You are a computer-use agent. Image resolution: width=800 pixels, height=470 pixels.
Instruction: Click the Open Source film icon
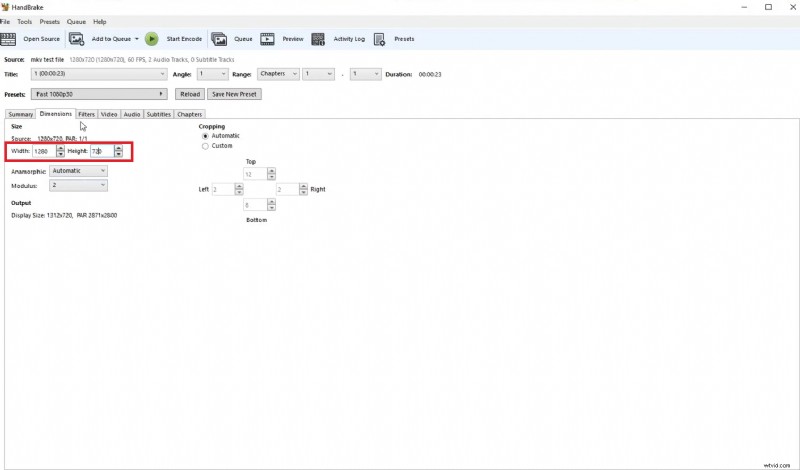click(x=8, y=39)
